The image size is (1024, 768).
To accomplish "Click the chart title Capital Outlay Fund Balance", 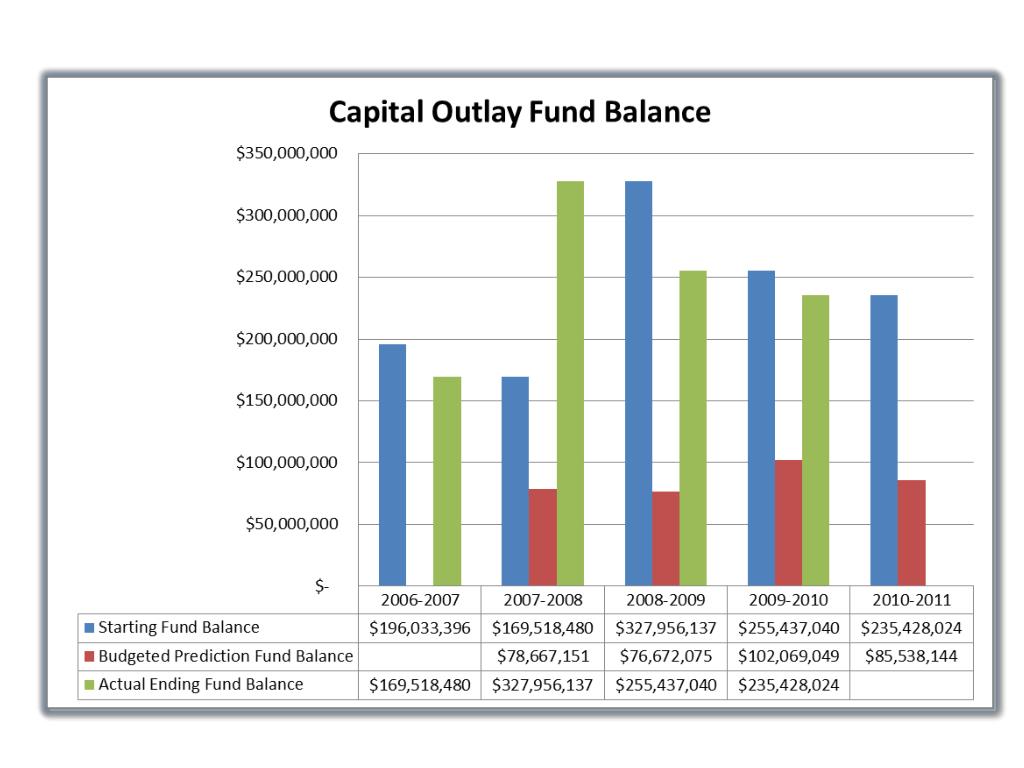I will tap(519, 112).
